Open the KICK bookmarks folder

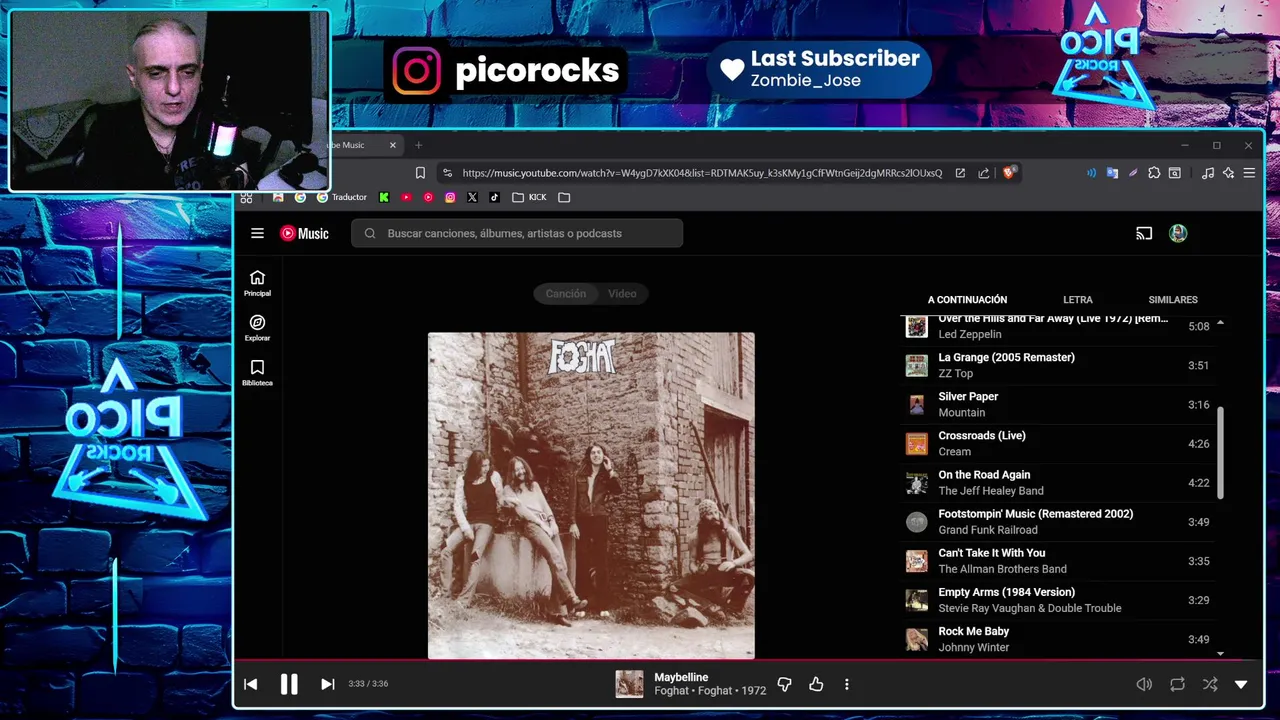pyautogui.click(x=529, y=197)
